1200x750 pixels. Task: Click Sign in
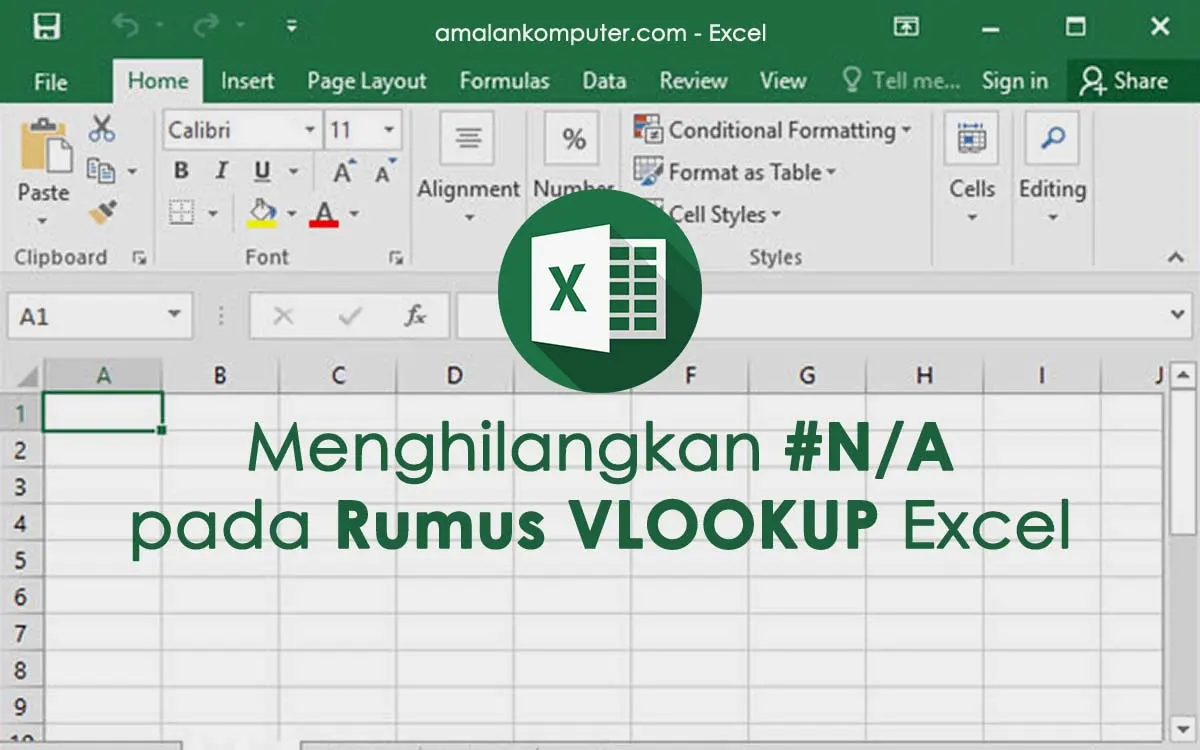coord(1015,81)
